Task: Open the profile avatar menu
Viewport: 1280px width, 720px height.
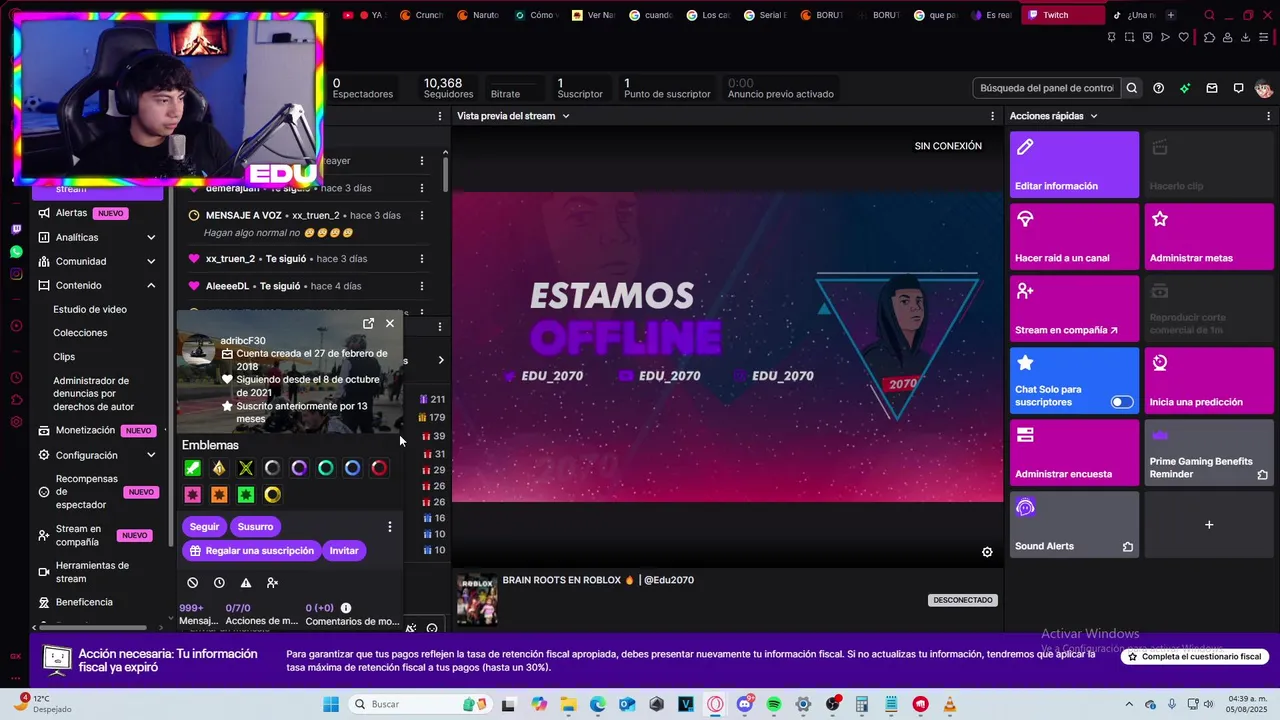Action: click(x=1263, y=88)
